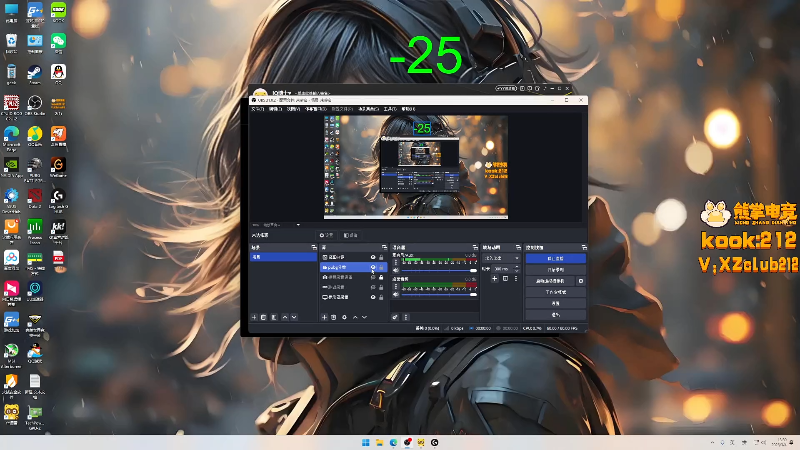Pop out the Sources dock panel

(x=384, y=247)
